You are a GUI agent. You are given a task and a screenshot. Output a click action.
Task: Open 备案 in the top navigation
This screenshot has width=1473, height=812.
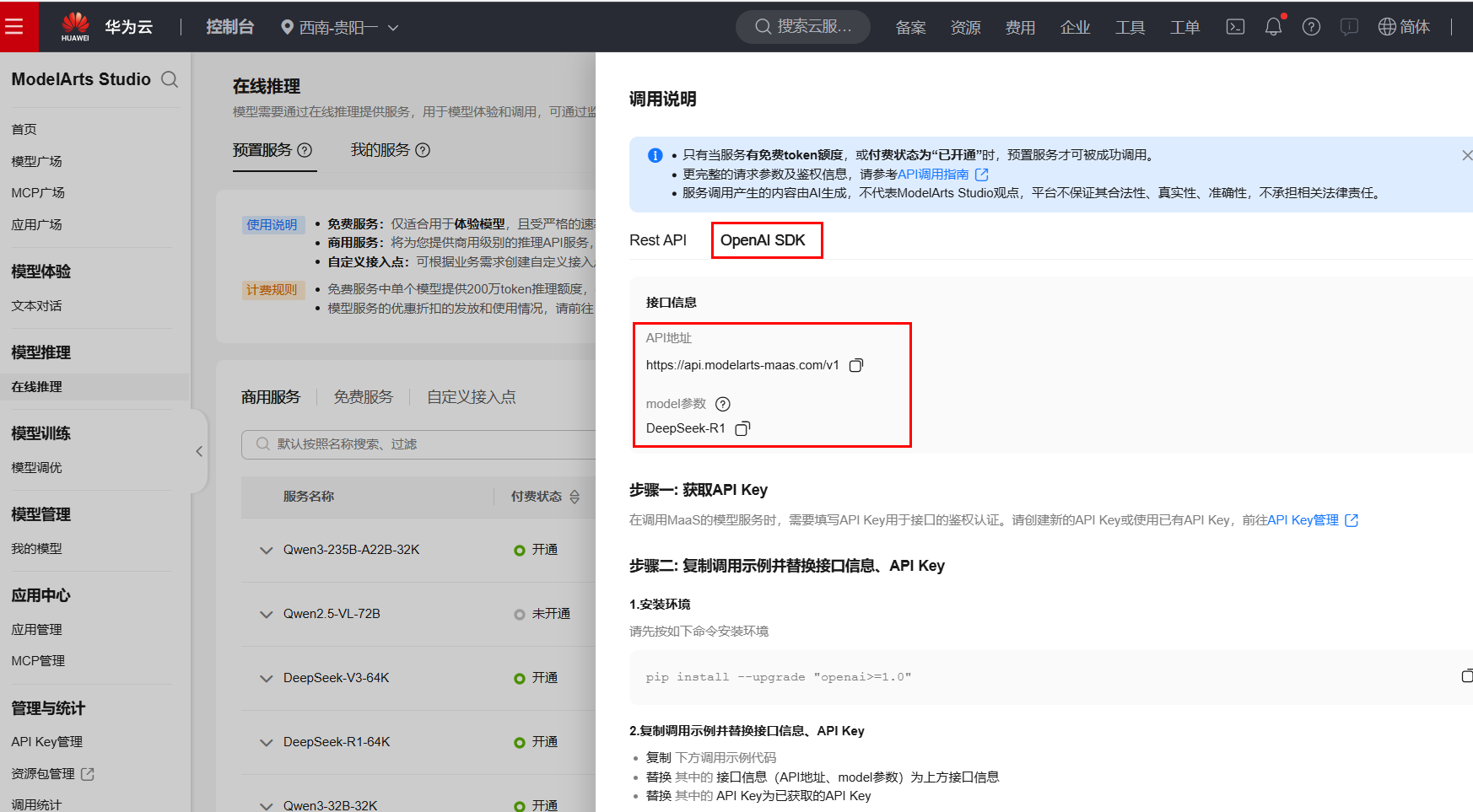click(910, 27)
